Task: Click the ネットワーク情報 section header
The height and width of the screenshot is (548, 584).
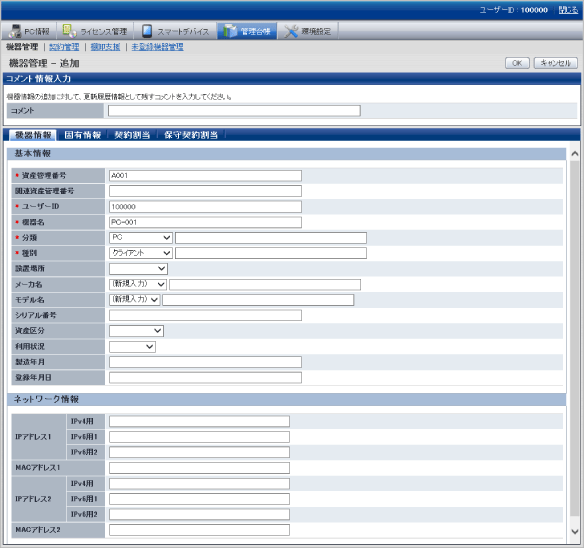Action: (x=286, y=399)
